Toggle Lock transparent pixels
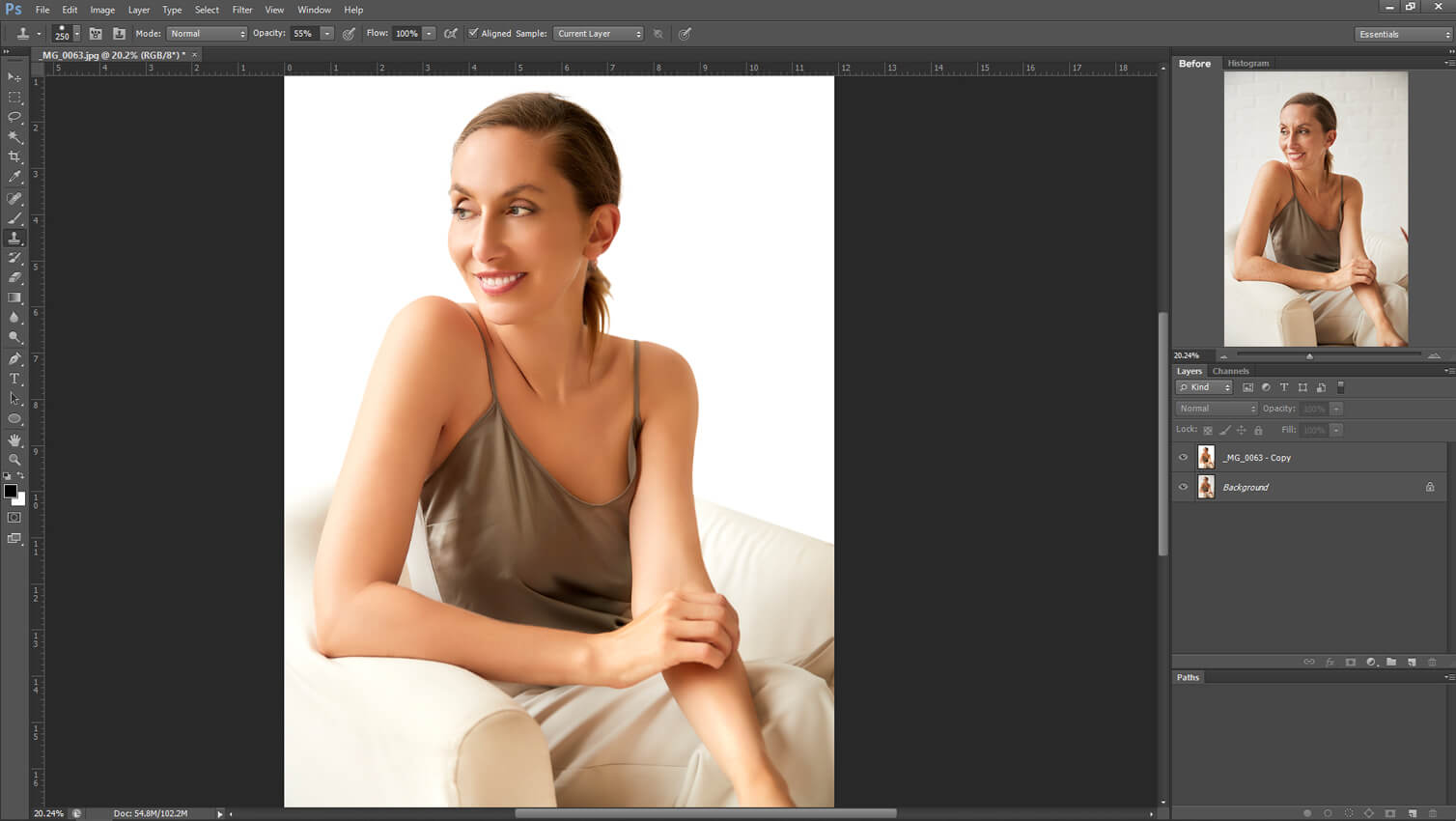 pyautogui.click(x=1208, y=430)
